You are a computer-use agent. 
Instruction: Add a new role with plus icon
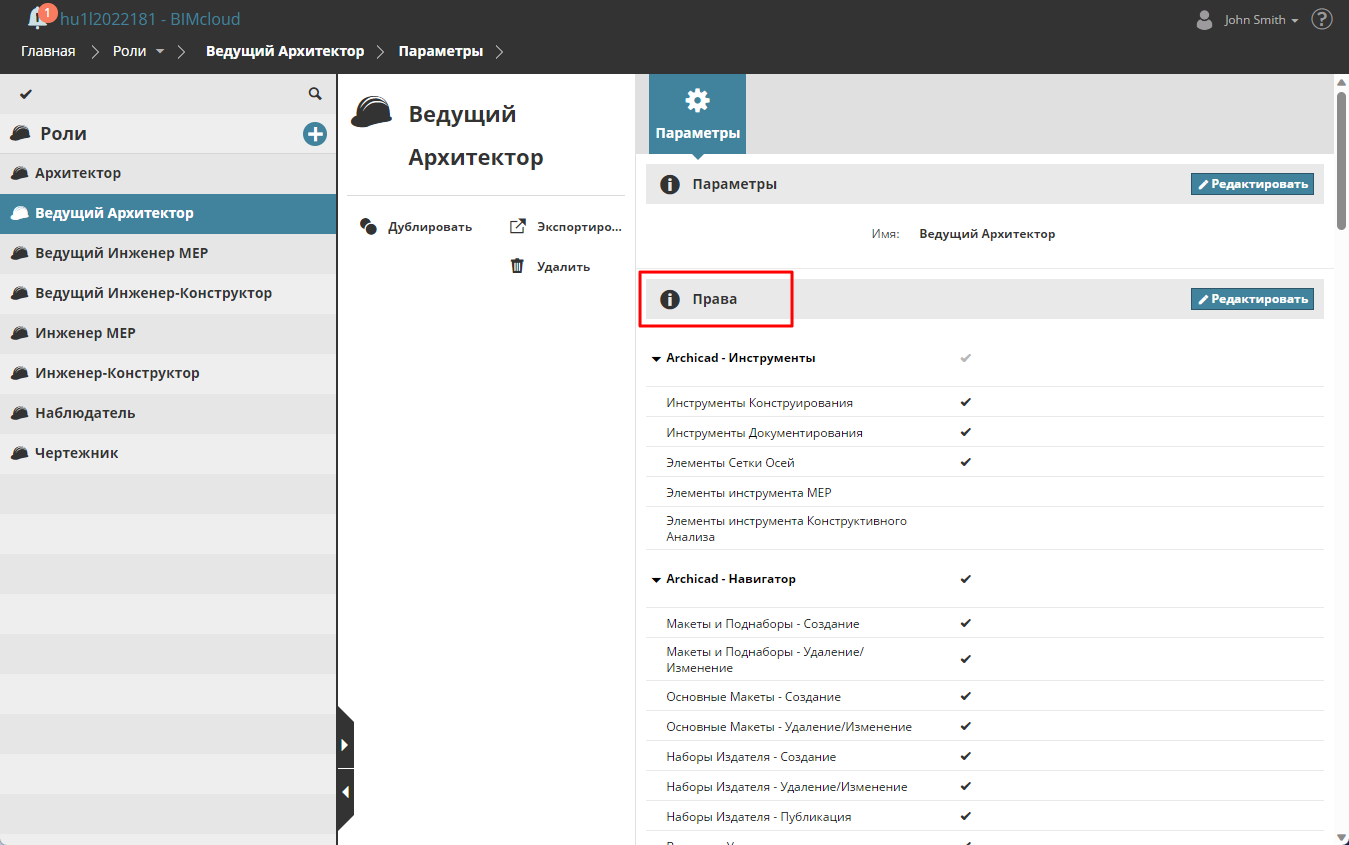click(x=315, y=134)
